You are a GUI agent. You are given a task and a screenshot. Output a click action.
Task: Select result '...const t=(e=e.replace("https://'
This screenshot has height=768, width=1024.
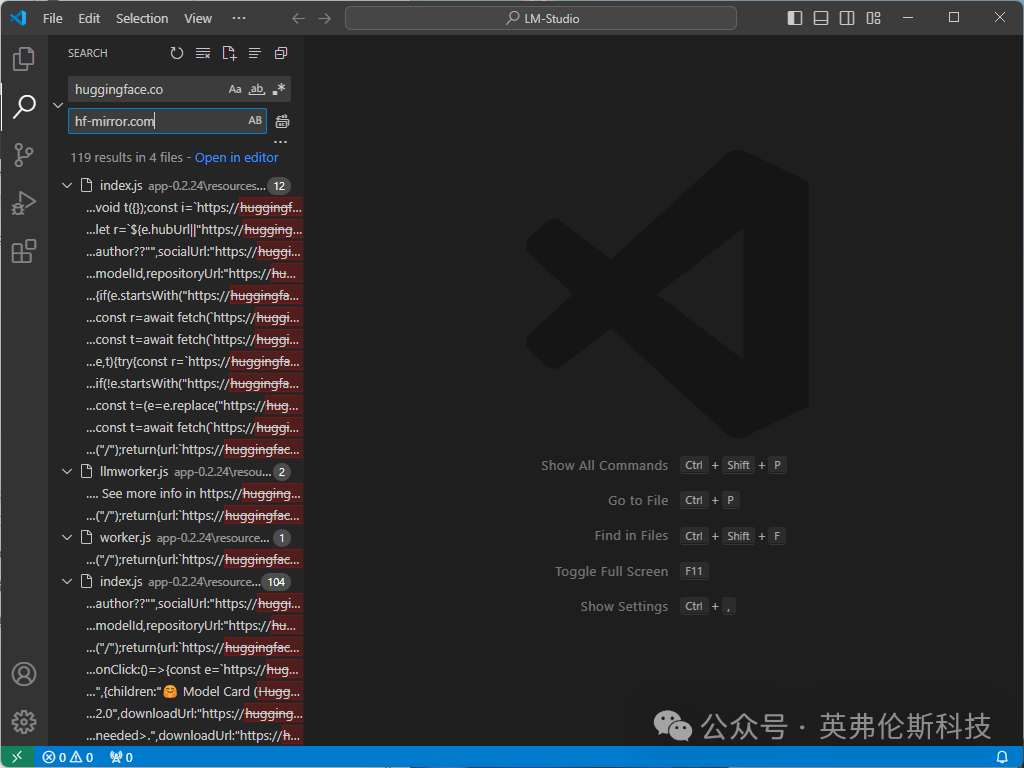point(194,406)
